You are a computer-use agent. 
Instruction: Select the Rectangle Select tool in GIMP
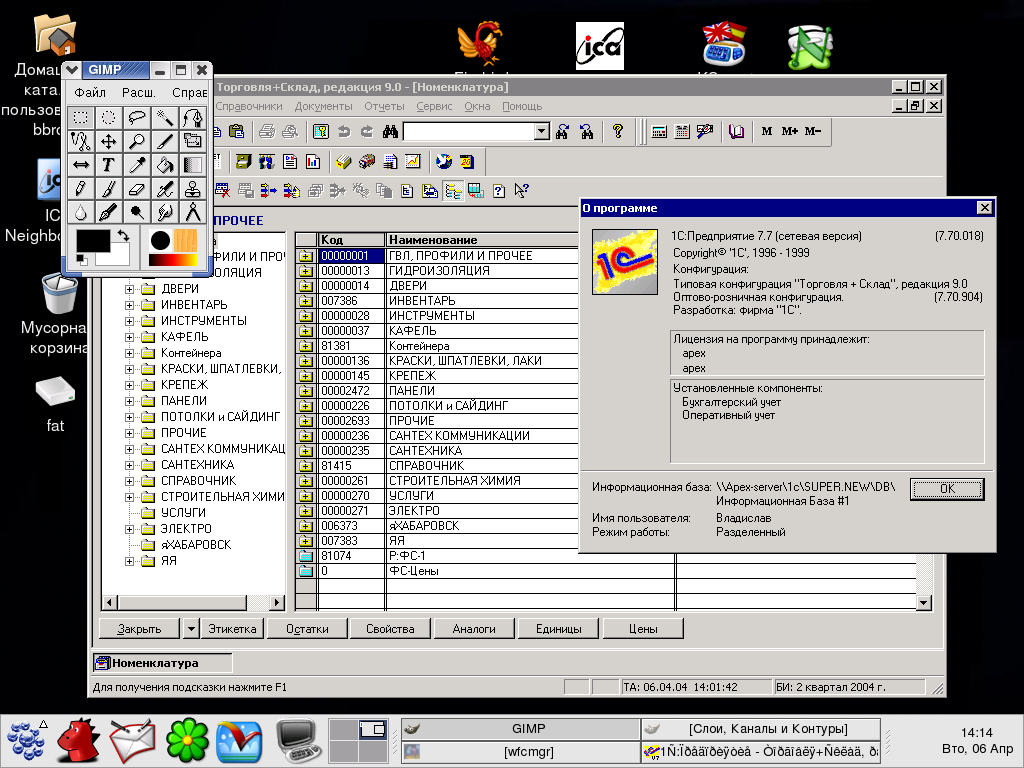tap(80, 118)
